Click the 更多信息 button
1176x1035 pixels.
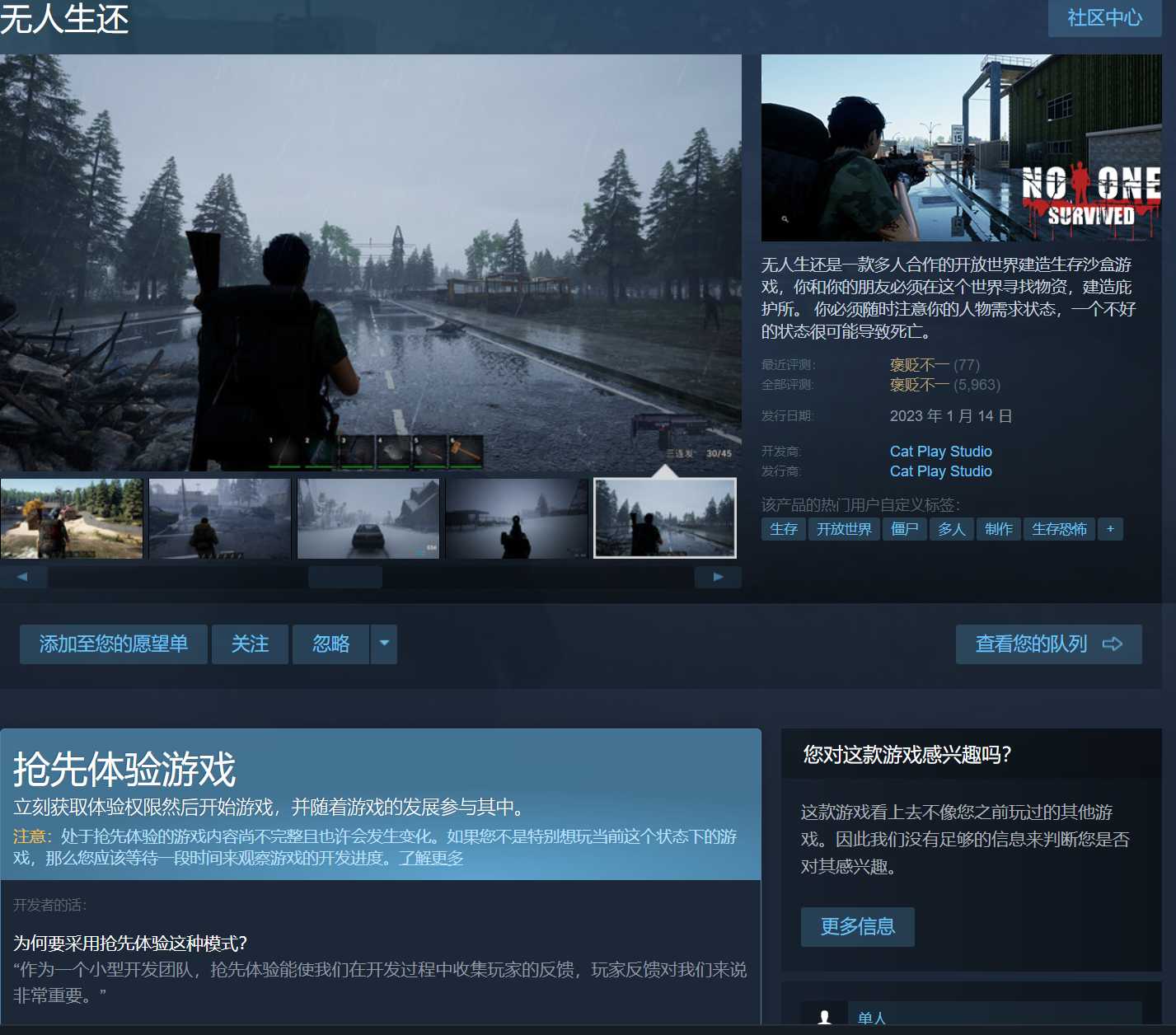(858, 927)
